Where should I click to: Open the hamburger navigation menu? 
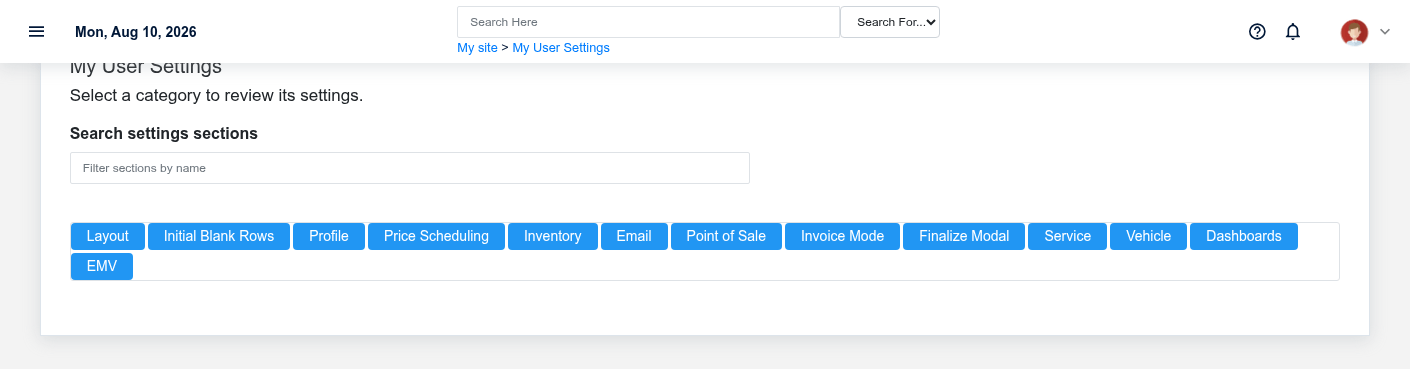(37, 31)
